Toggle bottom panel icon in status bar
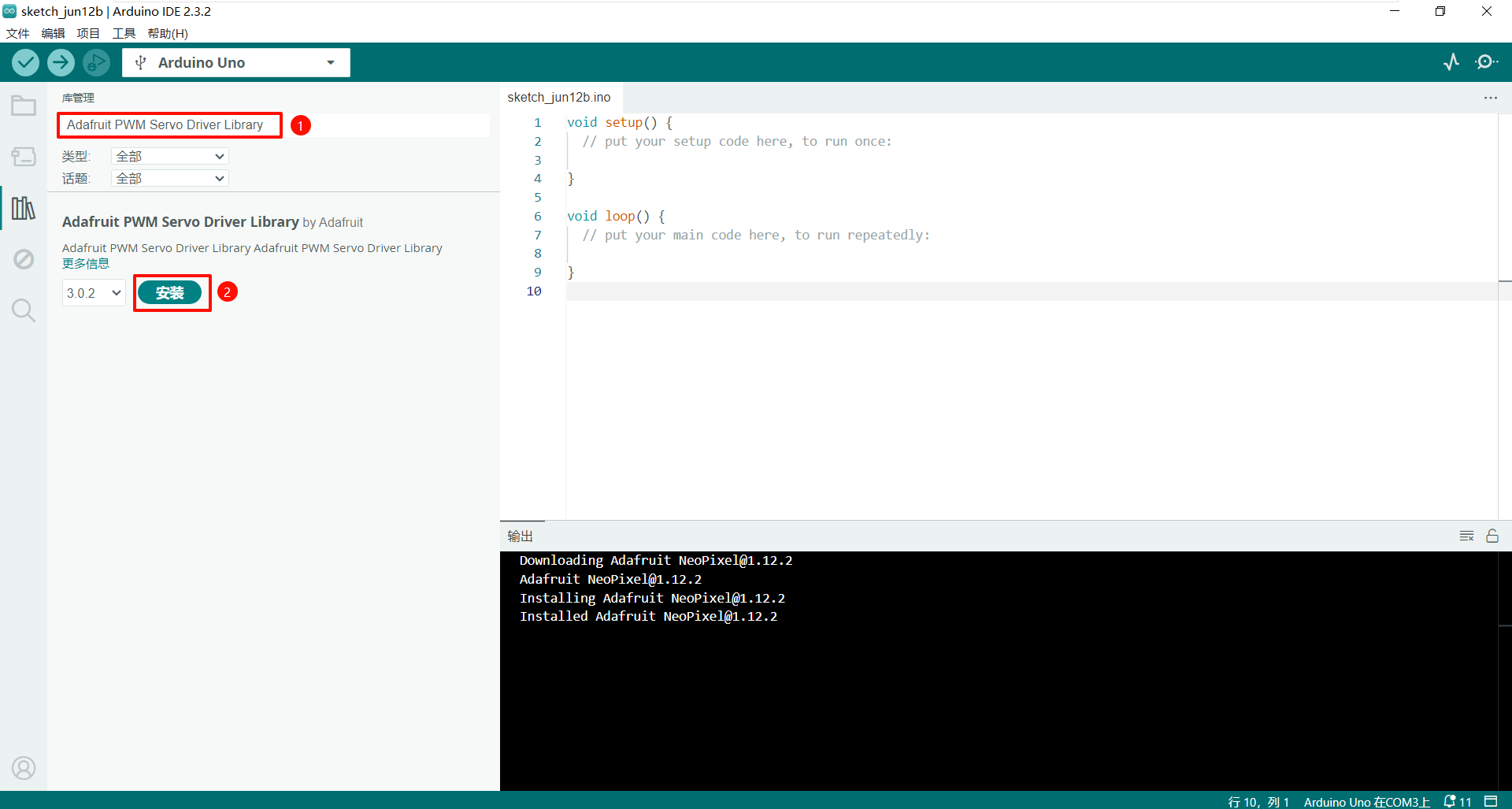The height and width of the screenshot is (809, 1512). pyautogui.click(x=1491, y=801)
